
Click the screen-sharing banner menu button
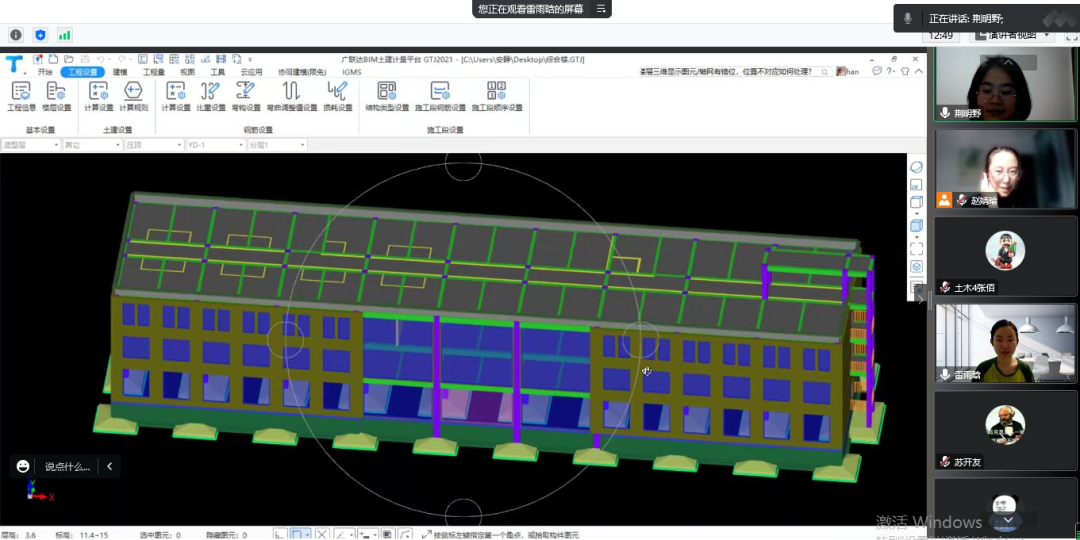(601, 9)
